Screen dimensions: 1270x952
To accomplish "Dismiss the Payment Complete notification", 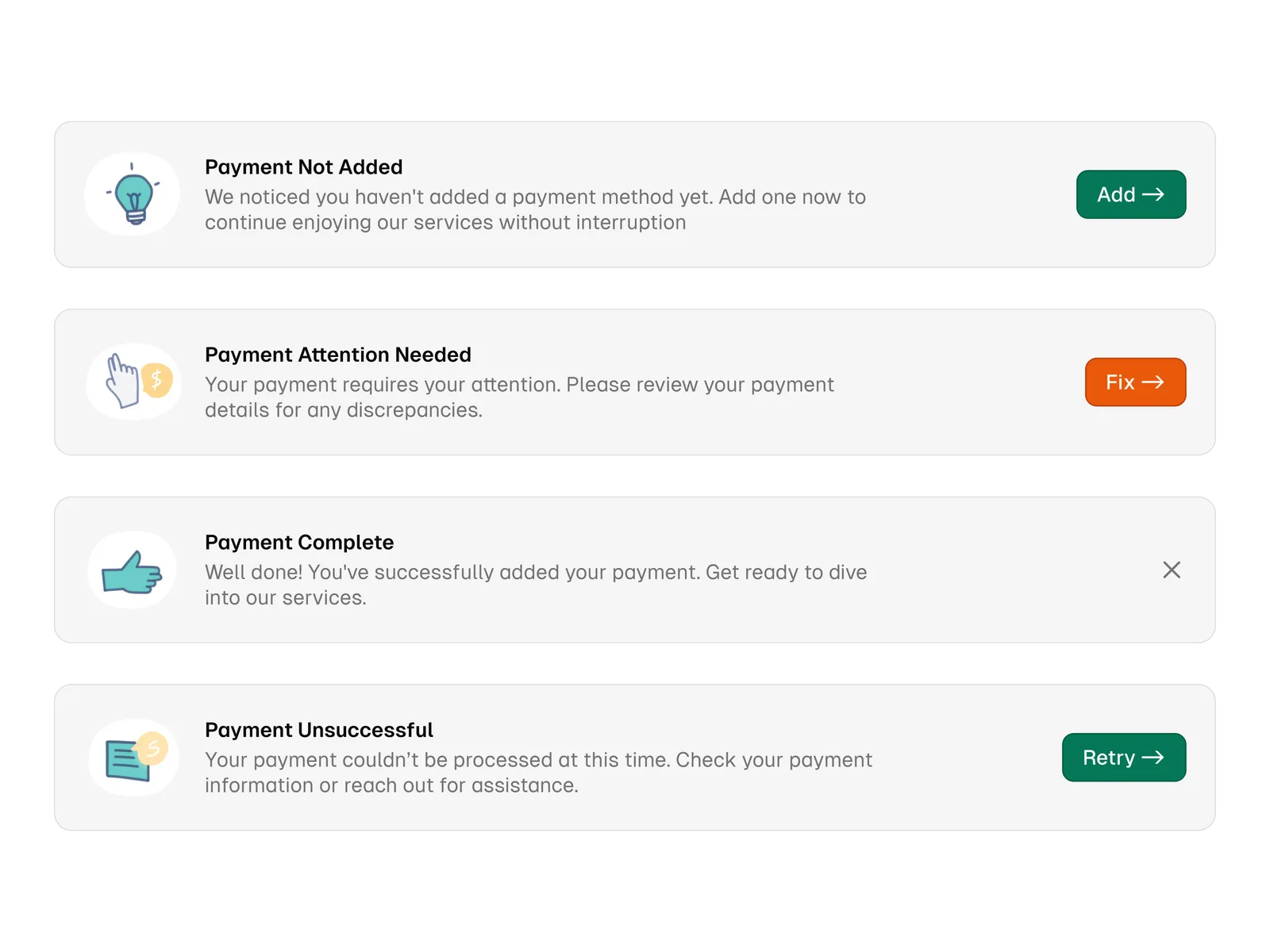I will click(1172, 570).
